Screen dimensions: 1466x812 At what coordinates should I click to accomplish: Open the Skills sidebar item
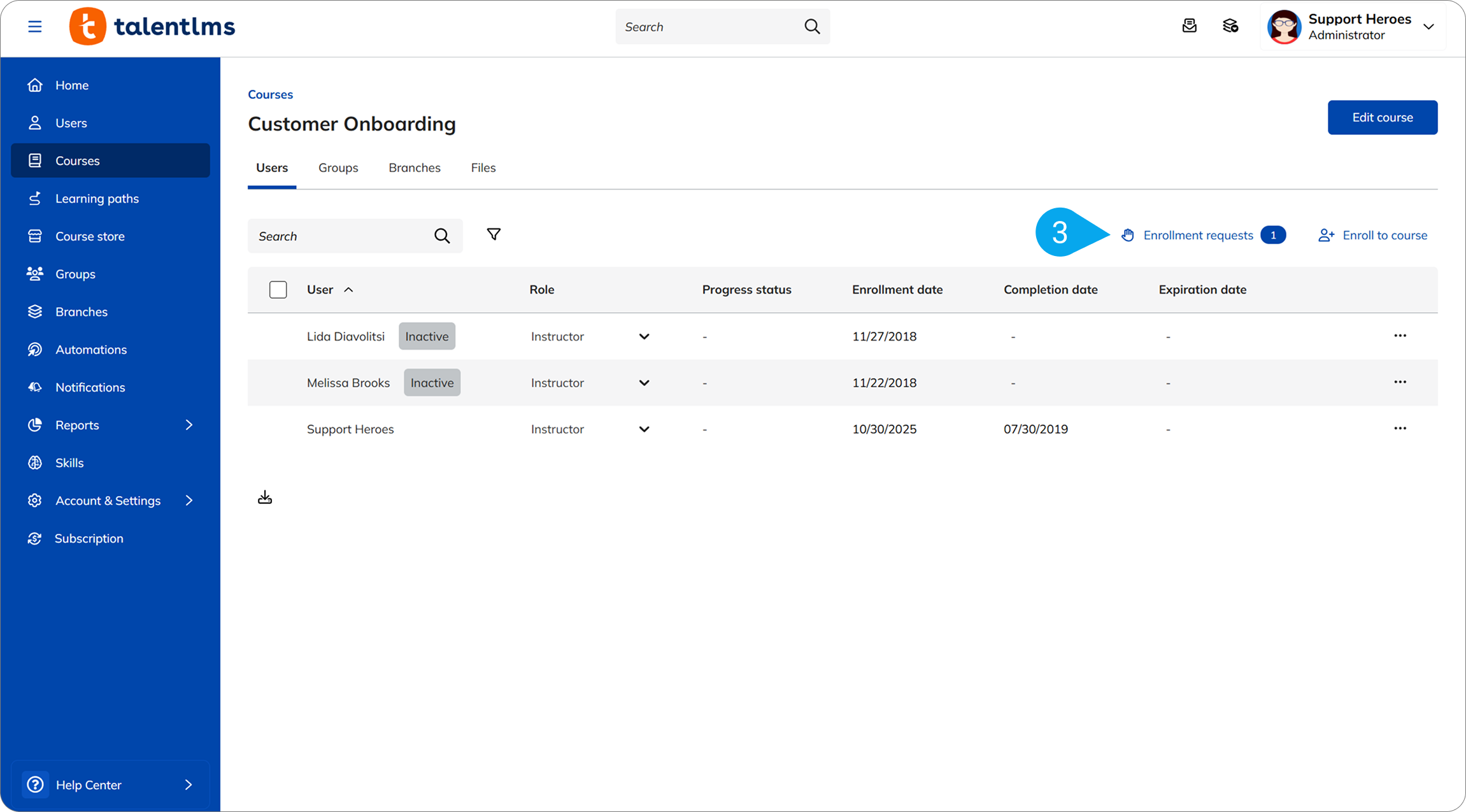[x=69, y=463]
